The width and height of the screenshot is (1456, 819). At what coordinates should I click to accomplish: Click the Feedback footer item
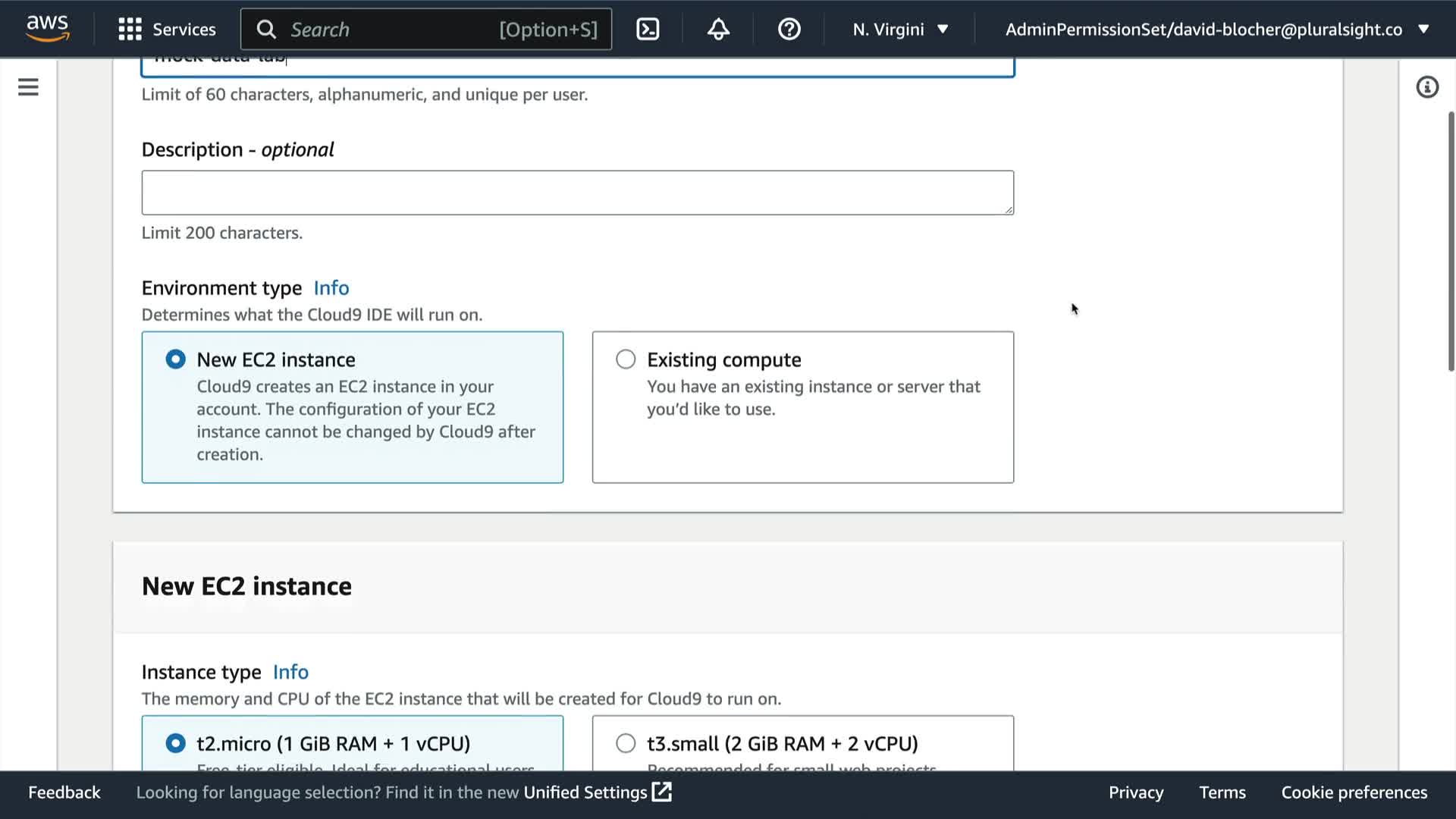pos(64,792)
